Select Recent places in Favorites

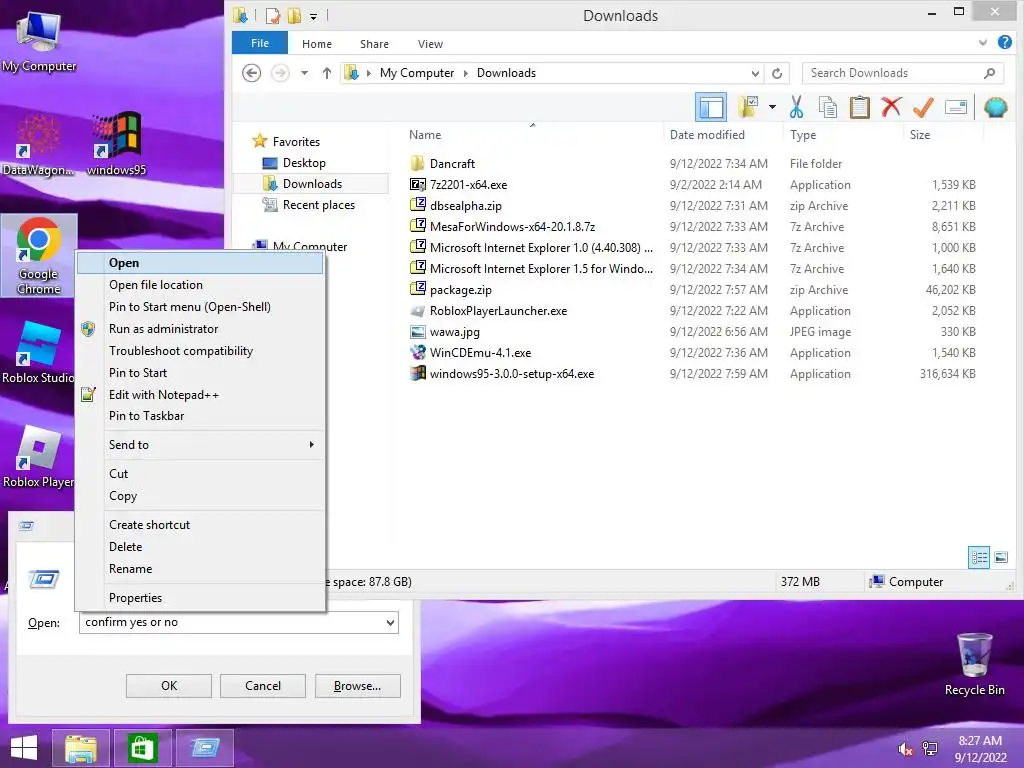pos(319,204)
